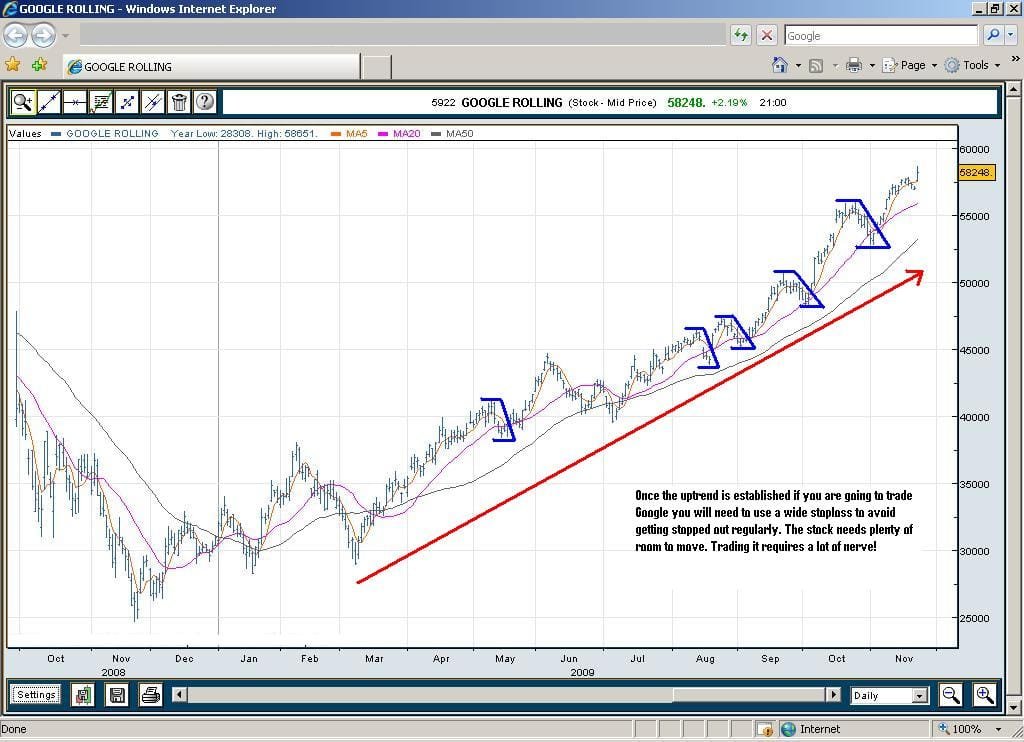Stop page loading with red X icon
The height and width of the screenshot is (742, 1024).
coord(767,35)
